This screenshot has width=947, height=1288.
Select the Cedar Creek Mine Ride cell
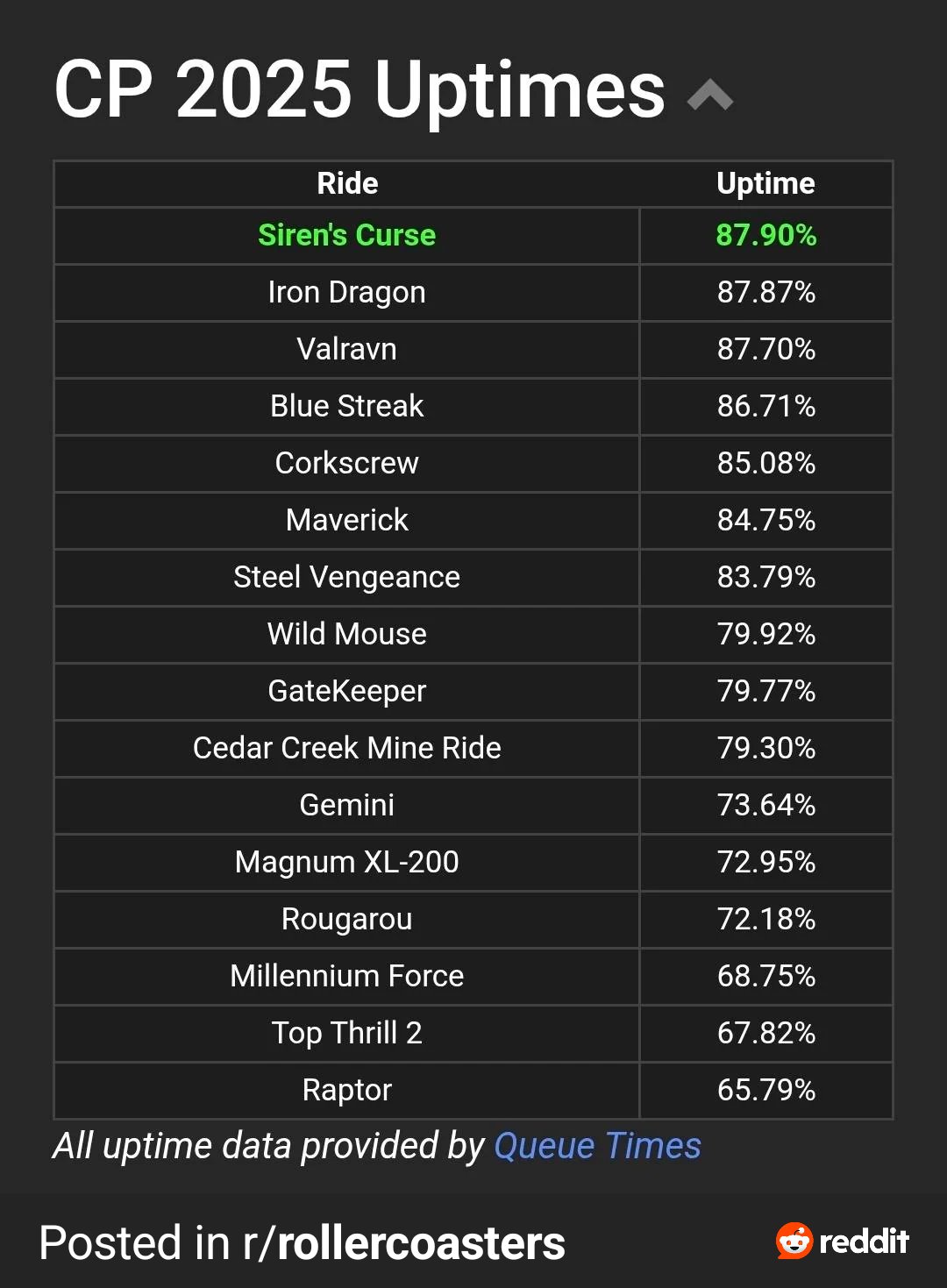point(347,749)
